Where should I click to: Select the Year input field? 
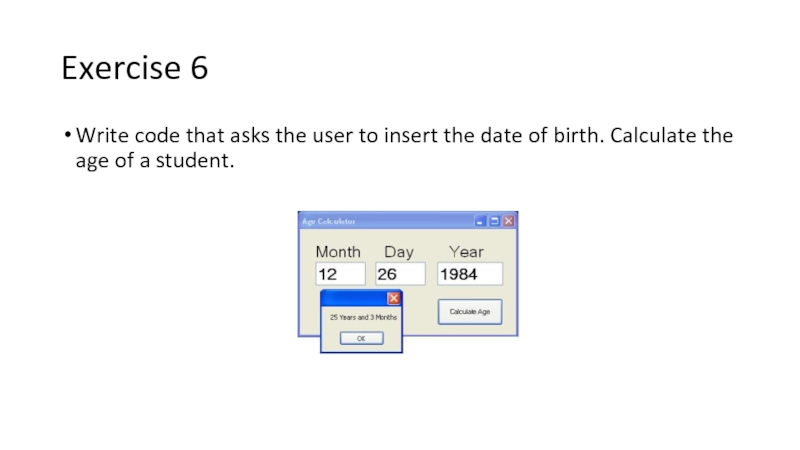(469, 274)
